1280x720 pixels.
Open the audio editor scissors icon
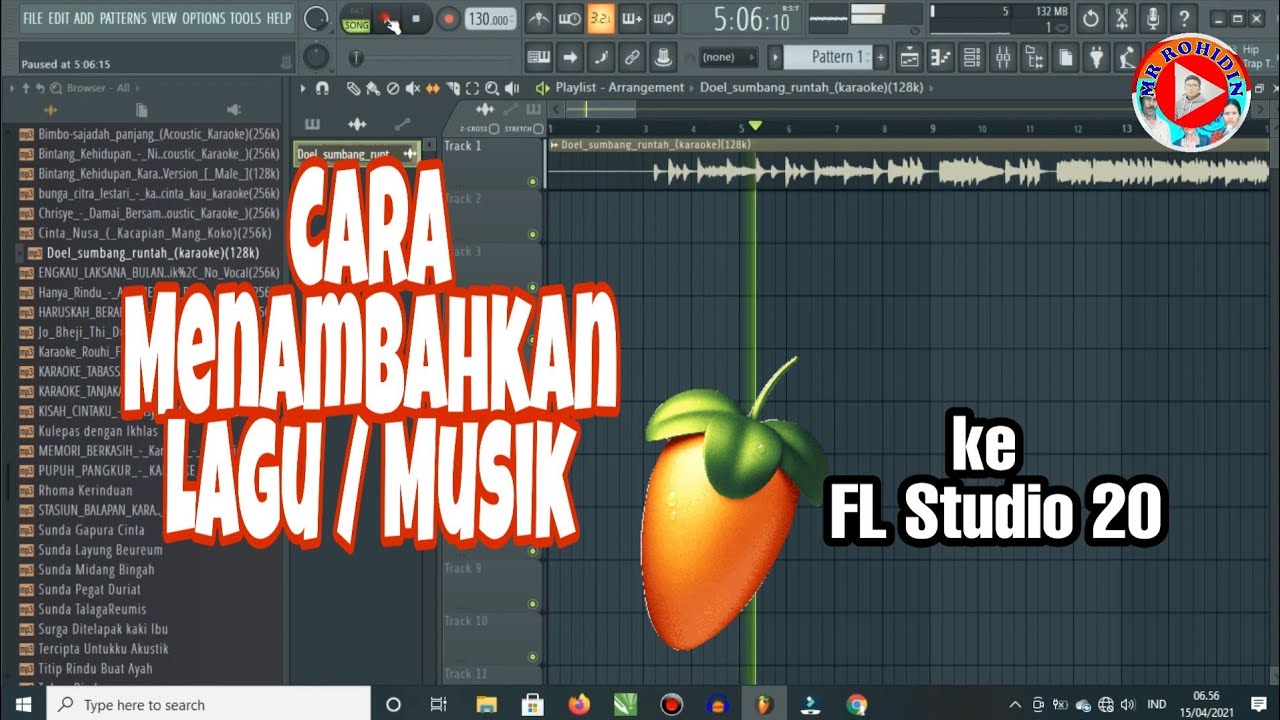(x=1122, y=18)
